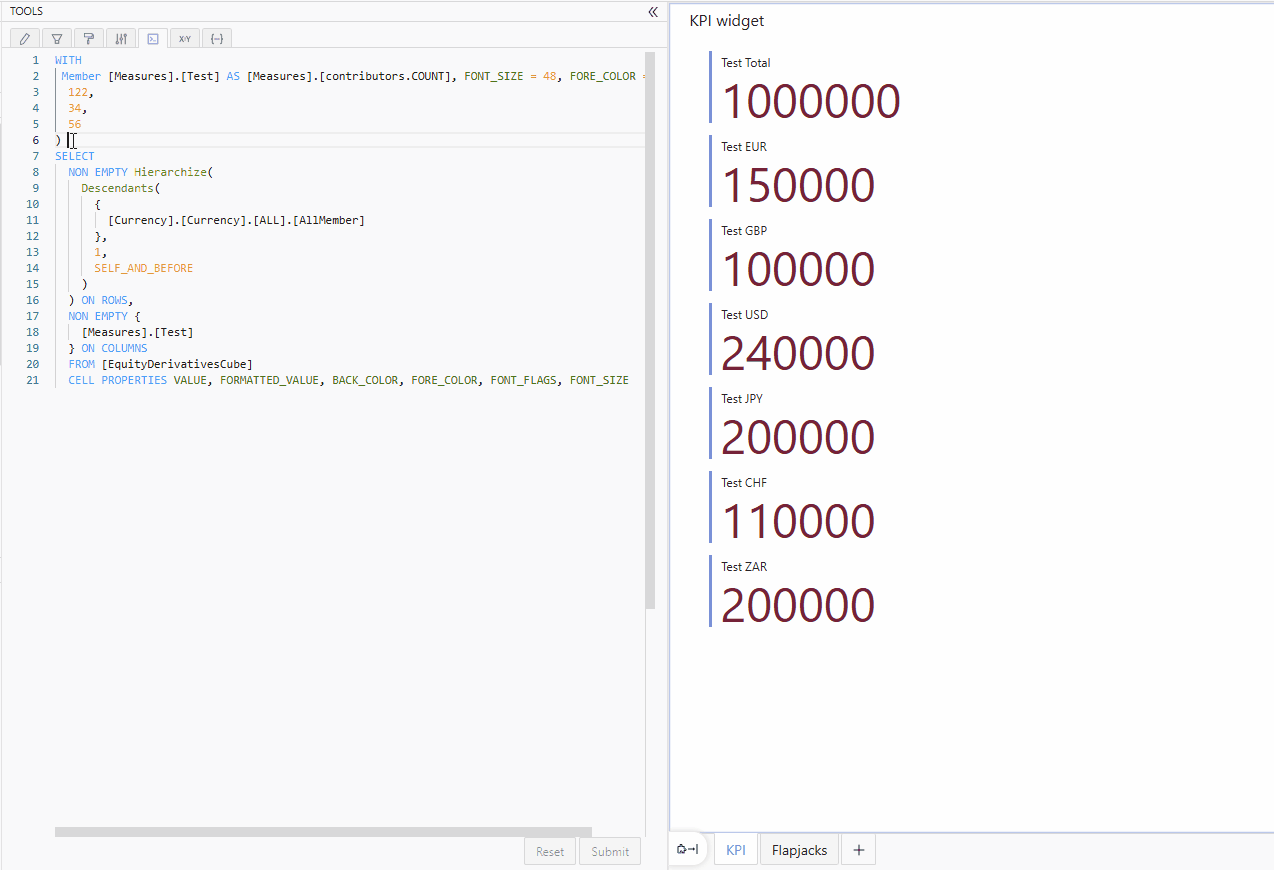Screen dimensions: 1274x870
Task: Click the Test Total KPI value
Action: click(810, 100)
